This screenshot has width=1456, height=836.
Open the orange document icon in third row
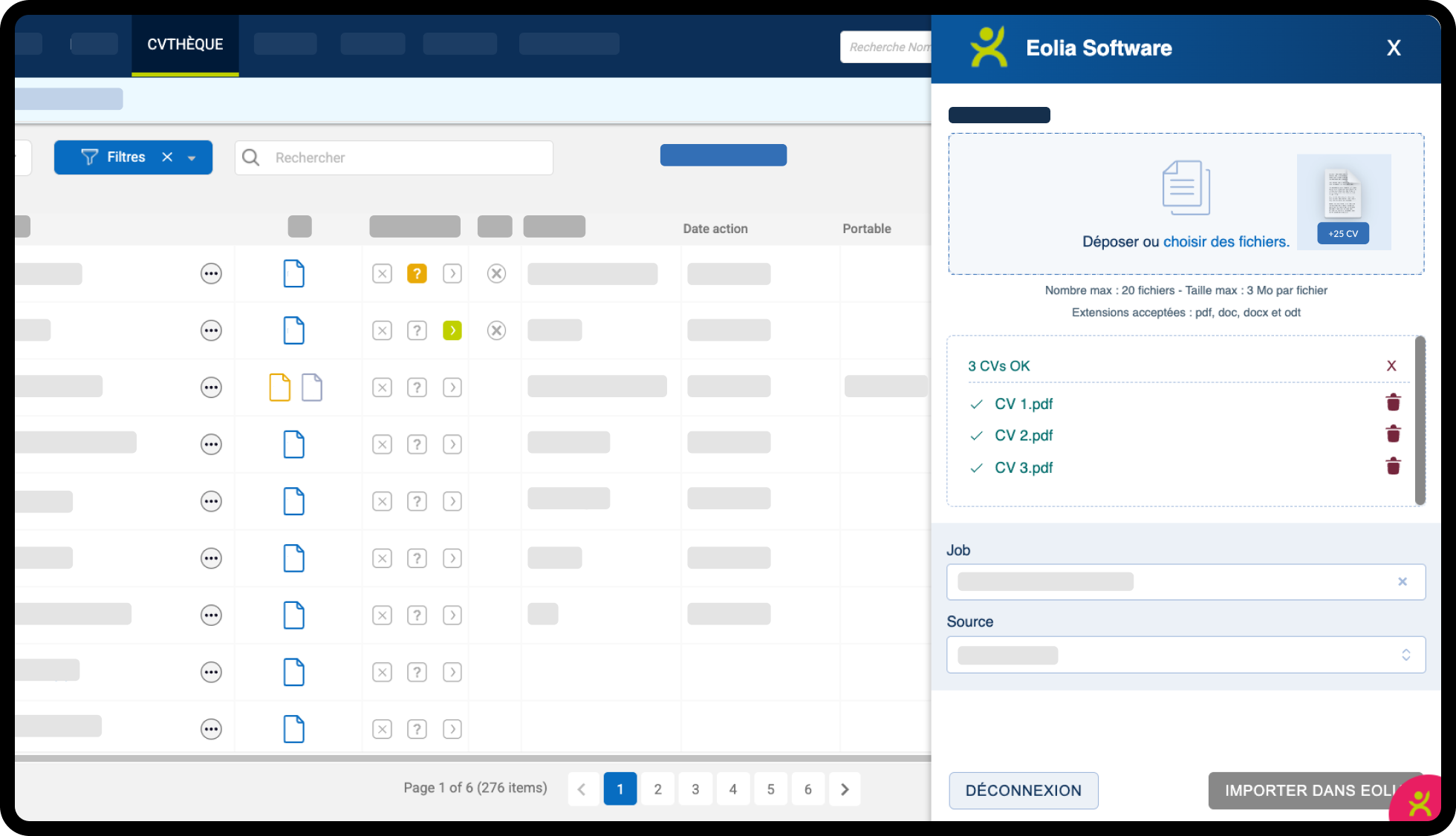click(279, 388)
